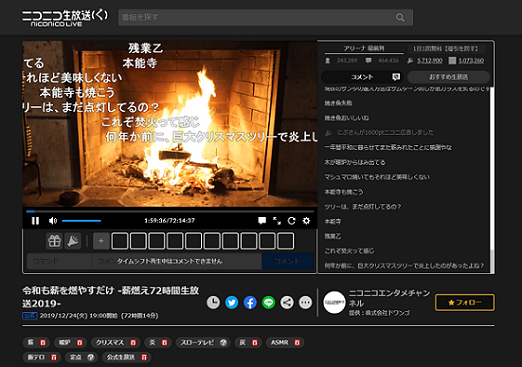Image resolution: width=522 pixels, height=367 pixels.
Task: Click the question-mark icon beside 定点
Action: click(91, 357)
